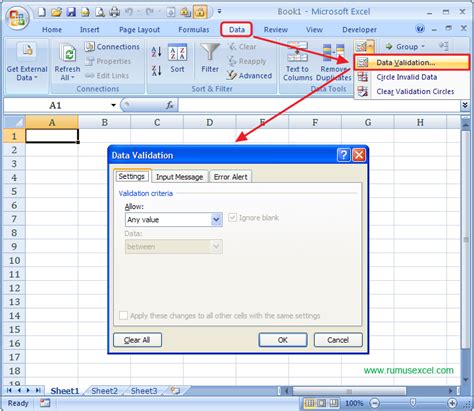Click the Refresh All icon
Screen dimensions: 474x411
point(68,53)
